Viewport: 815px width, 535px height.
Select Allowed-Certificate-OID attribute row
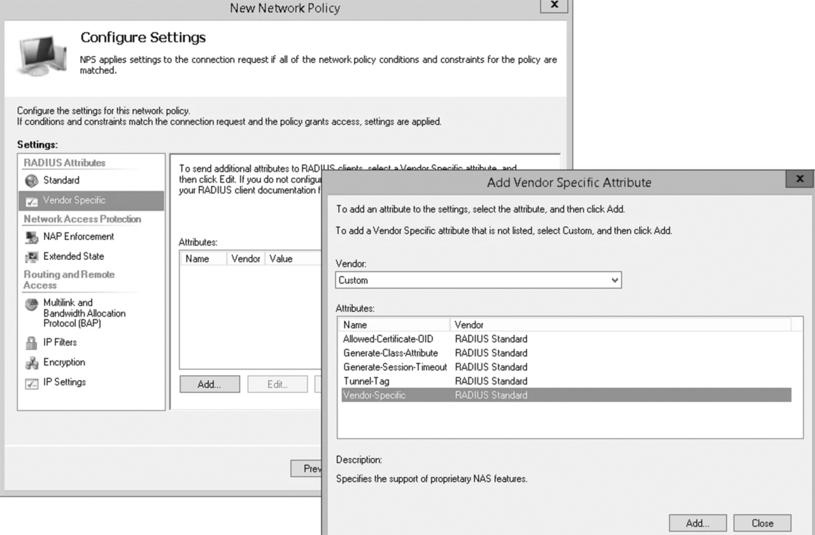pyautogui.click(x=388, y=339)
